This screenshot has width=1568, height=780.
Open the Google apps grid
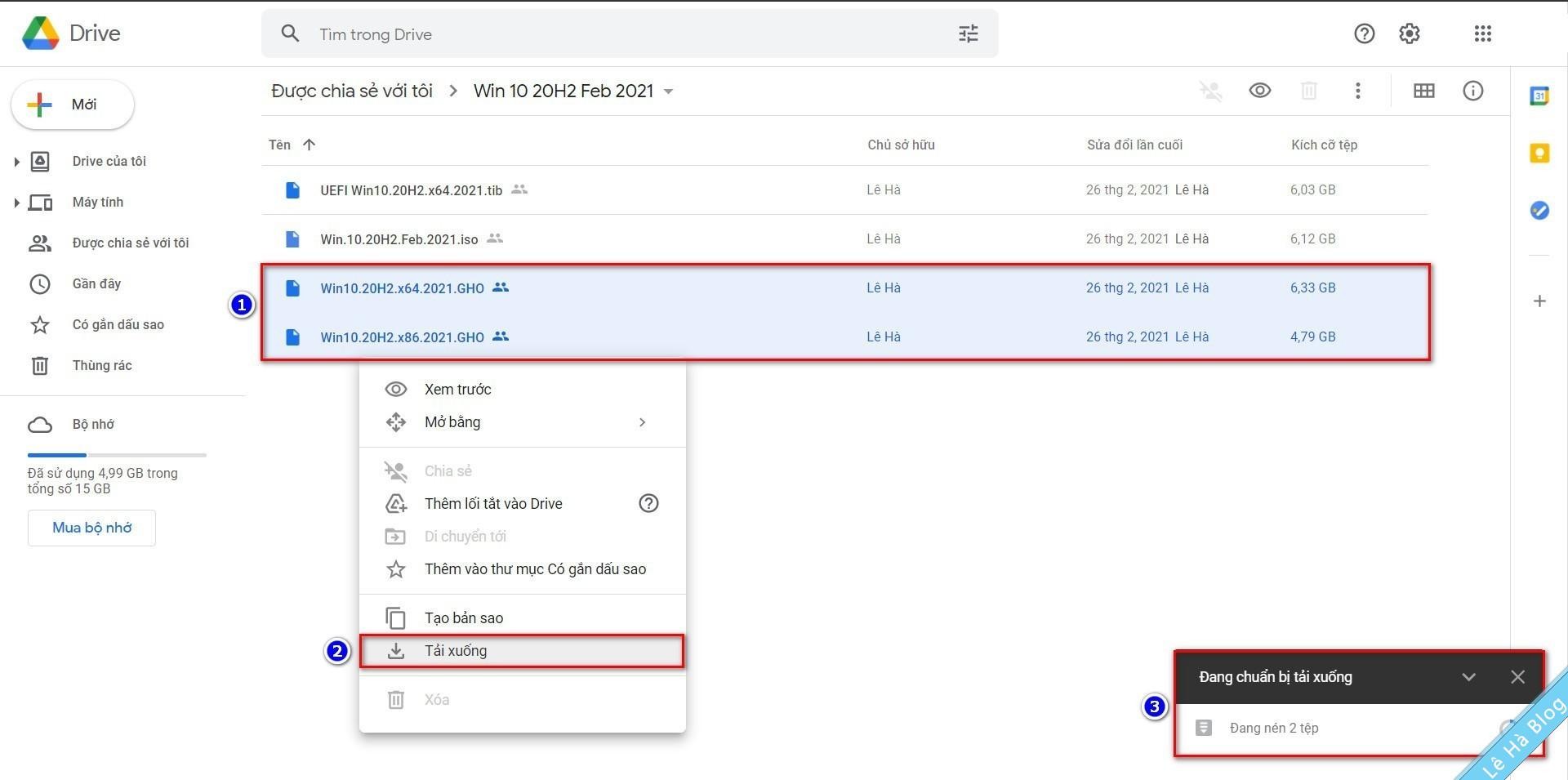click(1482, 33)
